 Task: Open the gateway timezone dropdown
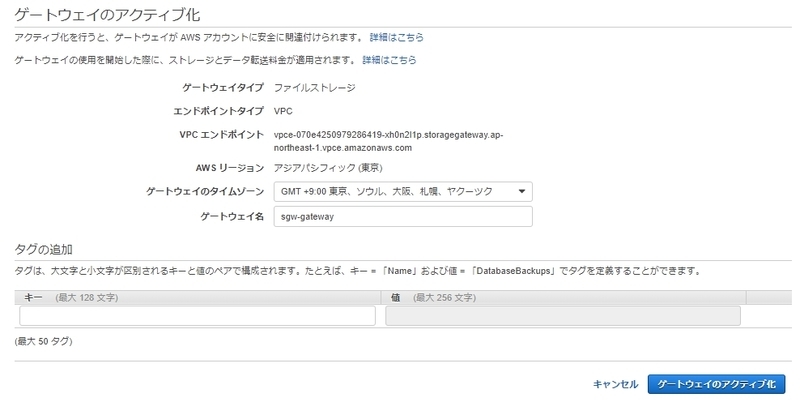point(403,192)
